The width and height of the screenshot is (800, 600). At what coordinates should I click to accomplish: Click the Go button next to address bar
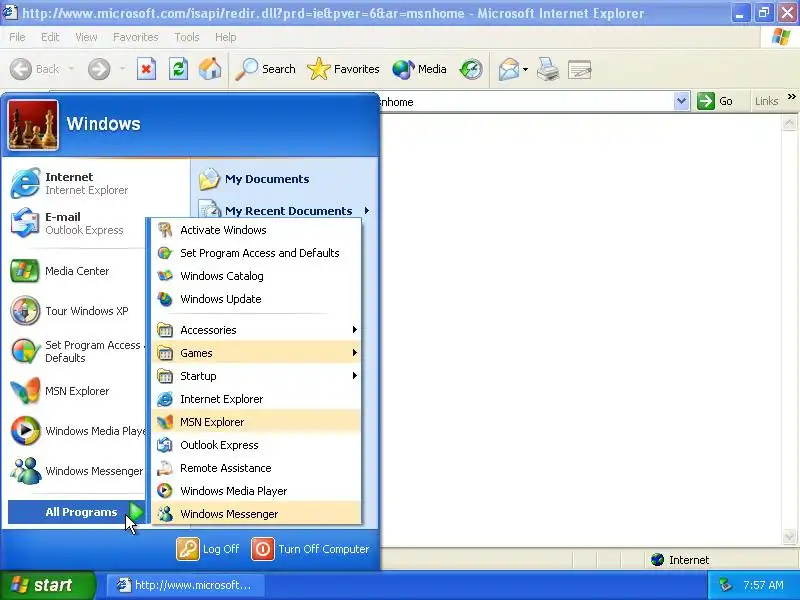(715, 101)
